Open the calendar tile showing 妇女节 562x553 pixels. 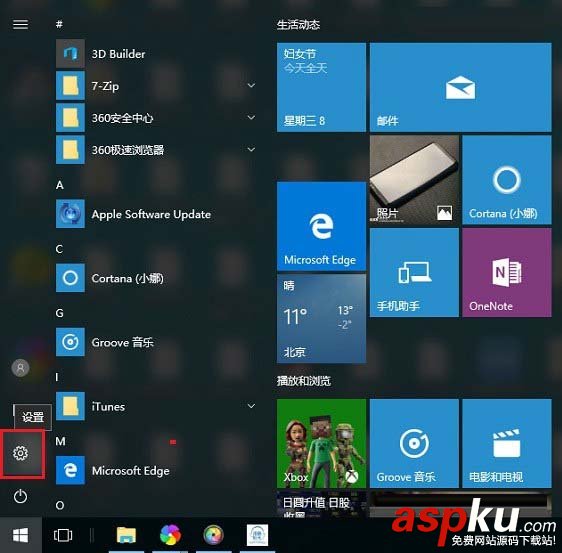(321, 87)
